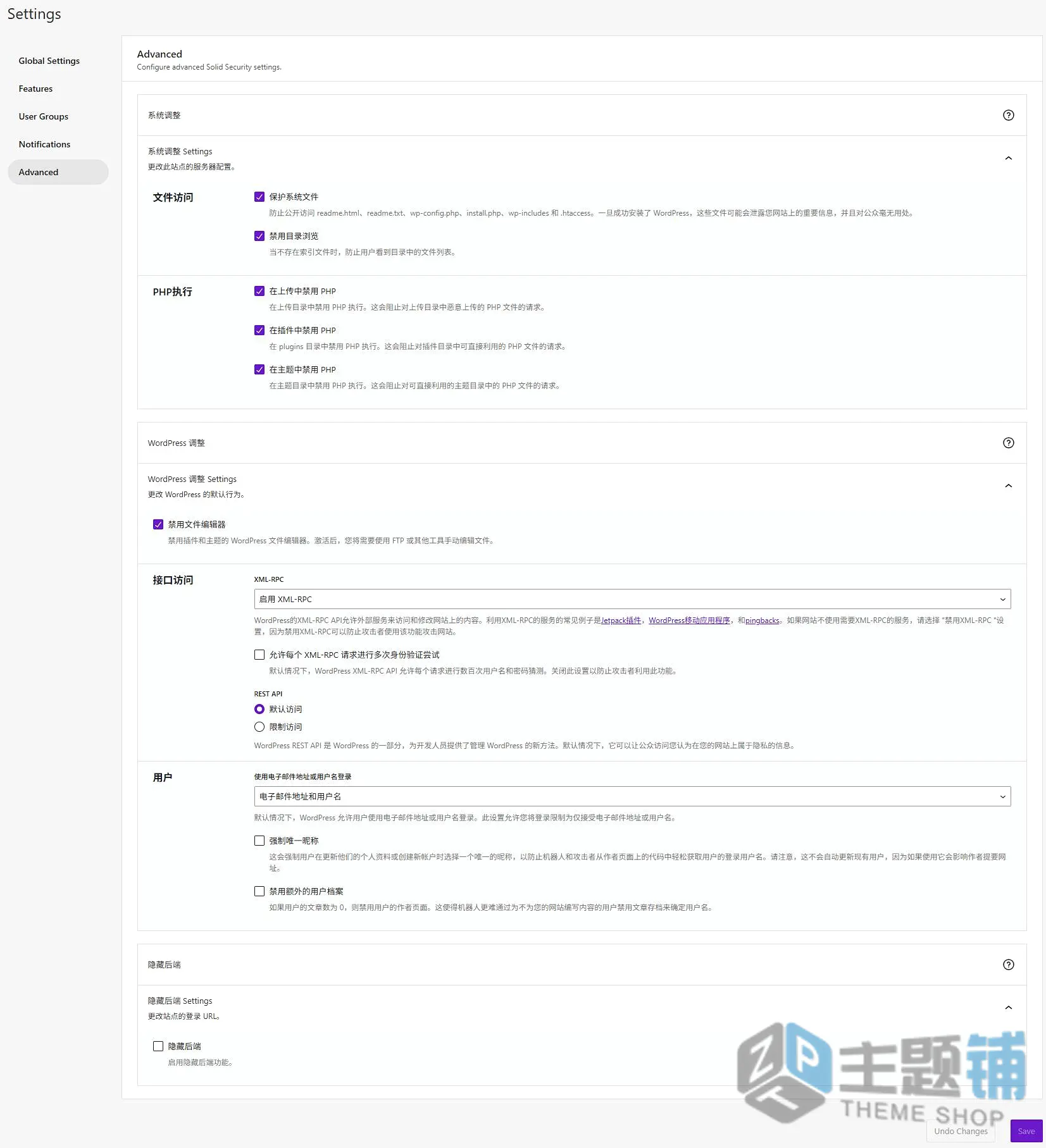Image resolution: width=1046 pixels, height=1148 pixels.
Task: Enable multiple XML-RPC authentication attempts checkbox
Action: [x=259, y=655]
